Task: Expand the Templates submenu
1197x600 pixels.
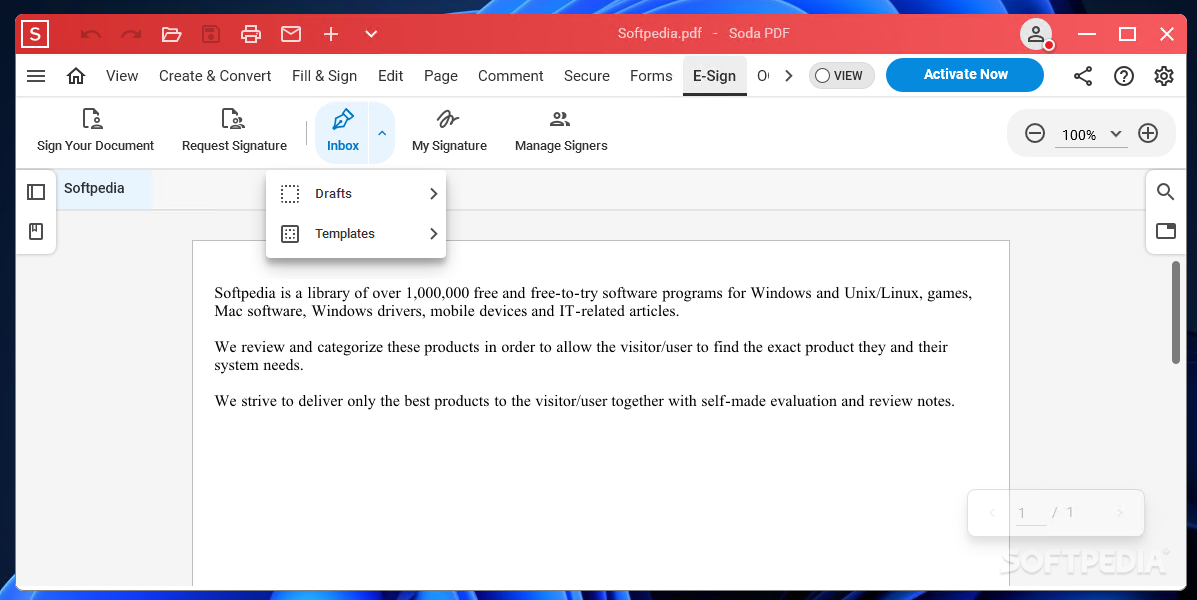Action: coord(356,234)
